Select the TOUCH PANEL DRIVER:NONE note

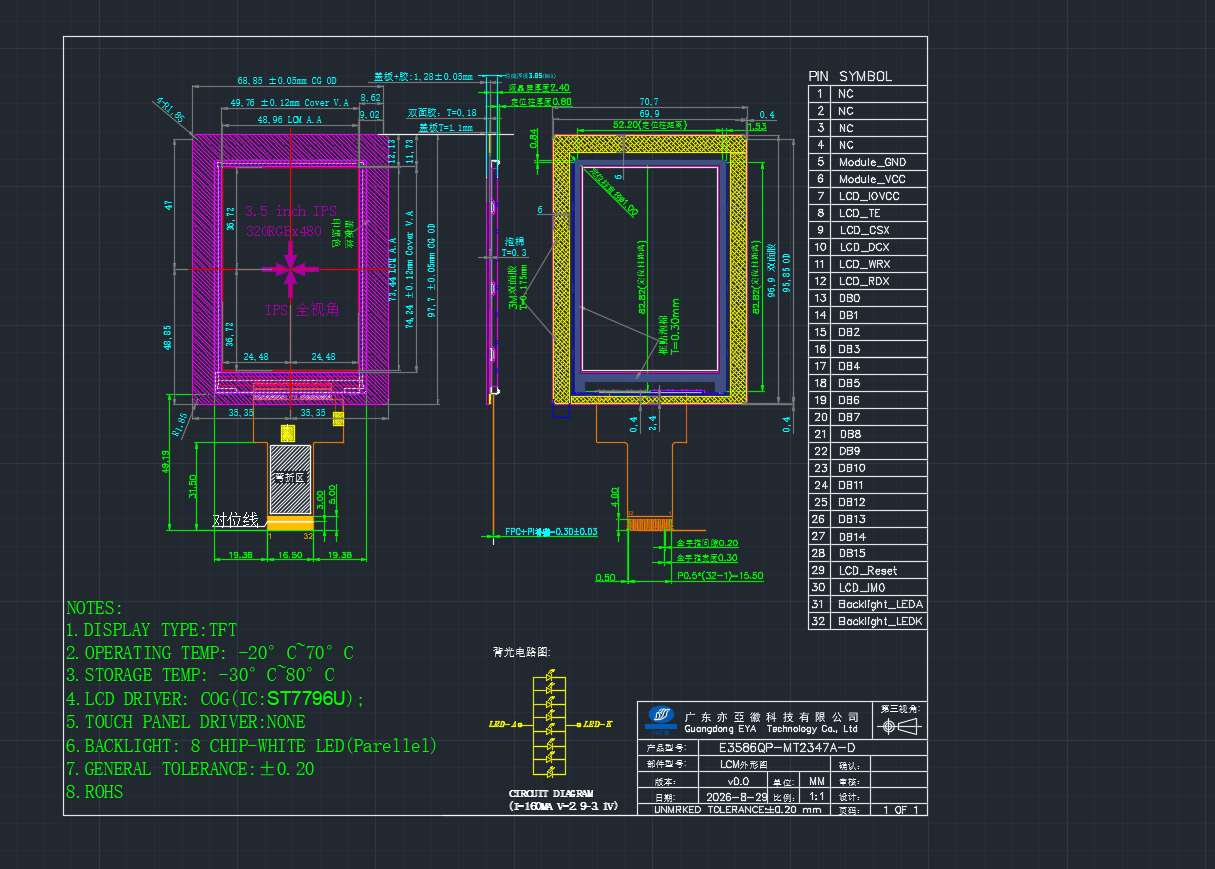pyautogui.click(x=186, y=722)
